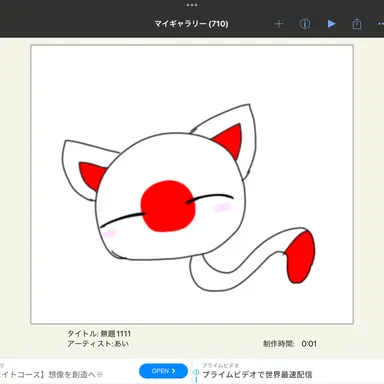Click the アーティスト:あい label

tap(98, 344)
